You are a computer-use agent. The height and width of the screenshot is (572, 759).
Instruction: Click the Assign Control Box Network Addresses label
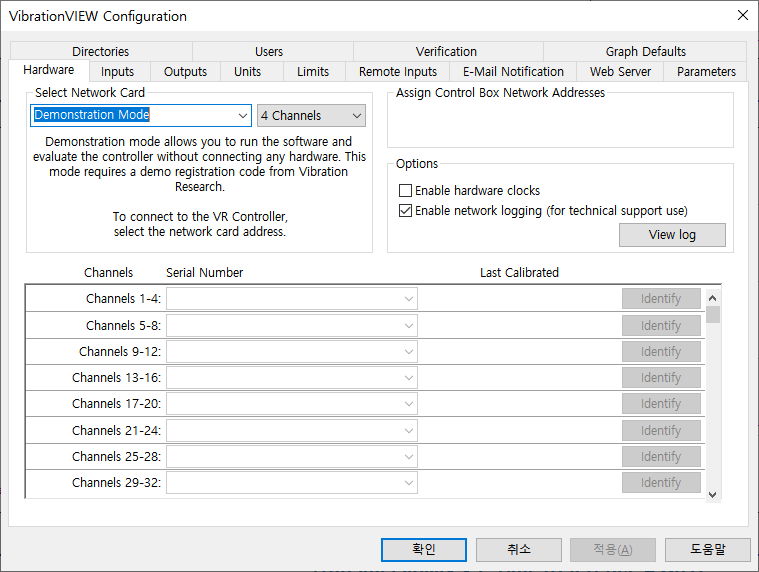(500, 93)
